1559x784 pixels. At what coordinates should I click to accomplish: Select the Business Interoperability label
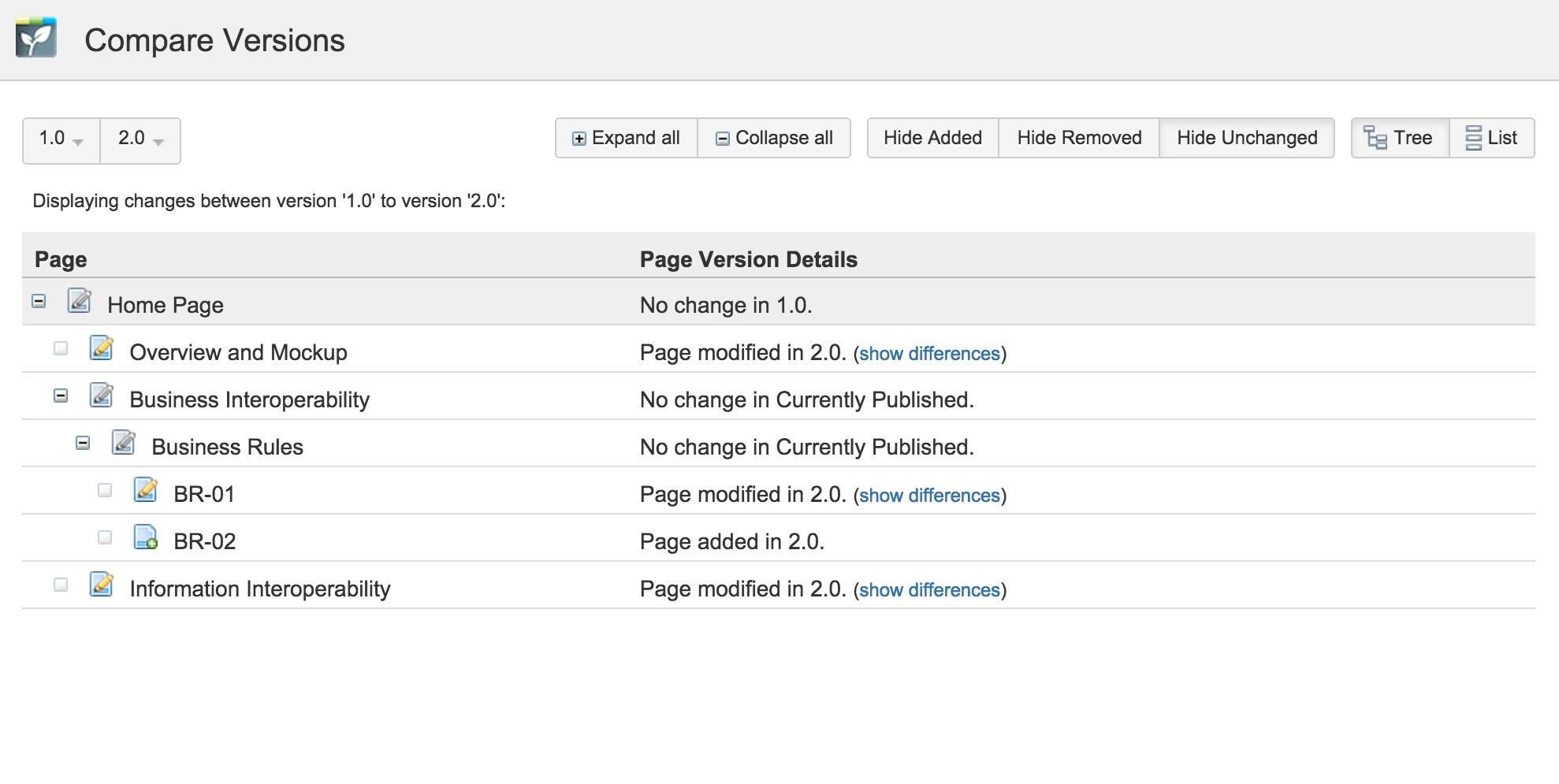click(x=249, y=400)
